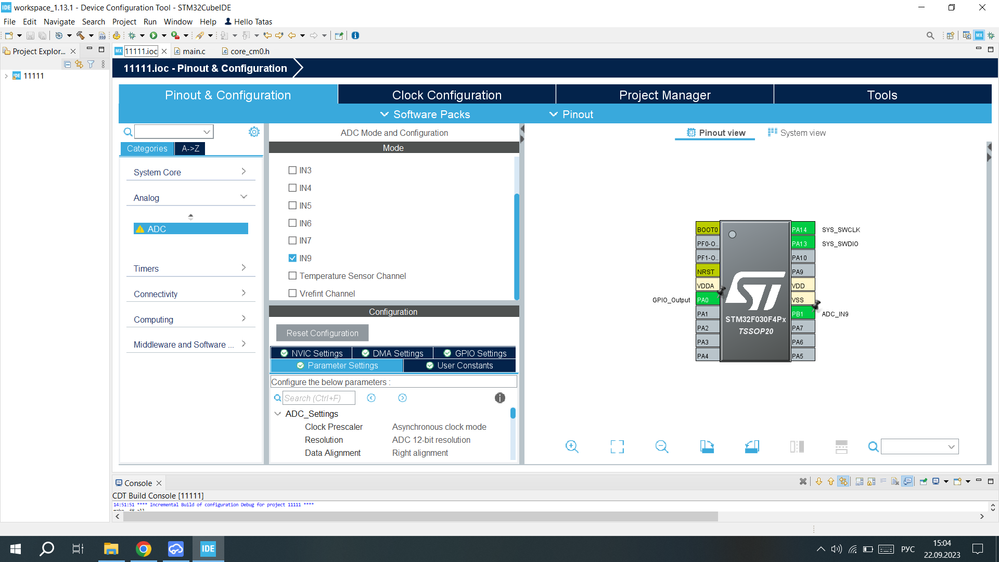Open Chrome from the taskbar
Screen dimensions: 999x562
click(143, 549)
